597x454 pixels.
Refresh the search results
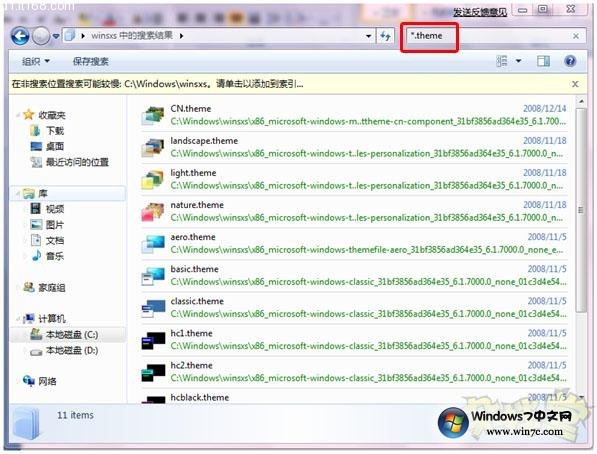[385, 36]
